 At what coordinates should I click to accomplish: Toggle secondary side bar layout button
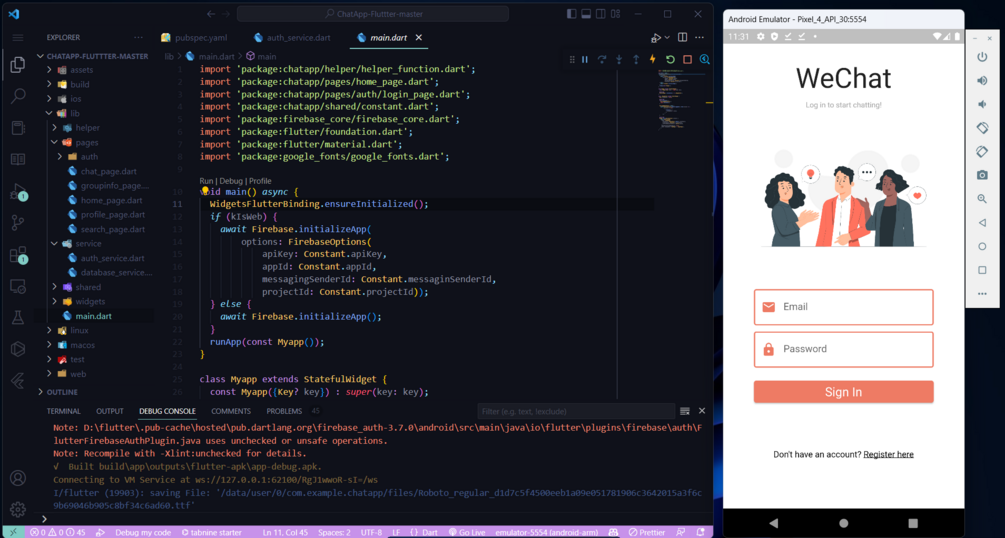(601, 14)
